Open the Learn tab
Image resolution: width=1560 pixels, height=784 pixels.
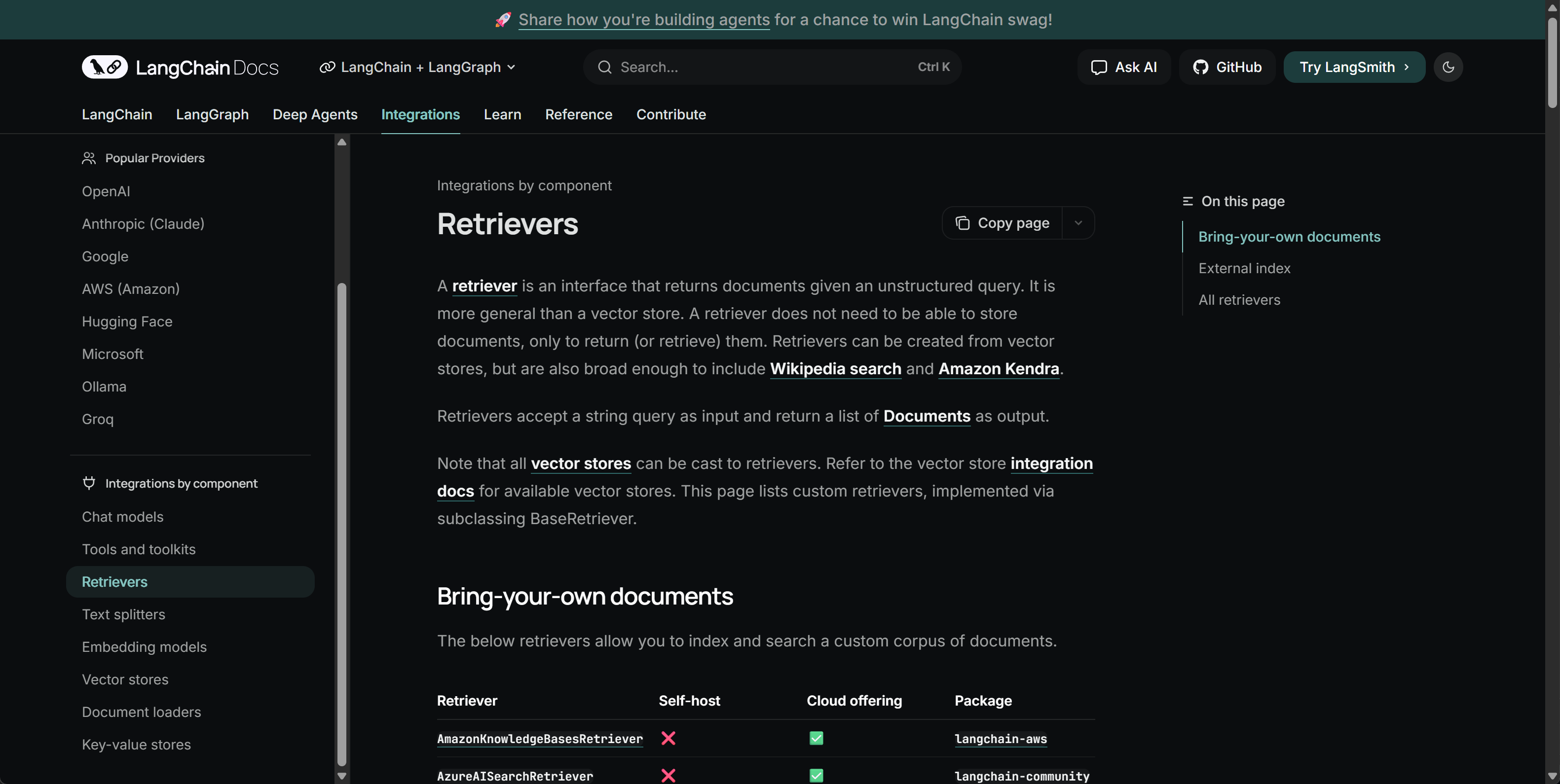(502, 114)
